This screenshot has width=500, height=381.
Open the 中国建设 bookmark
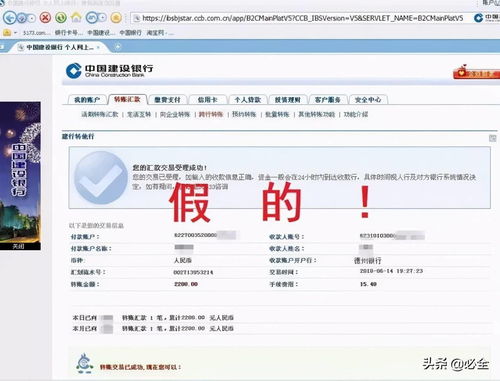click(x=101, y=33)
